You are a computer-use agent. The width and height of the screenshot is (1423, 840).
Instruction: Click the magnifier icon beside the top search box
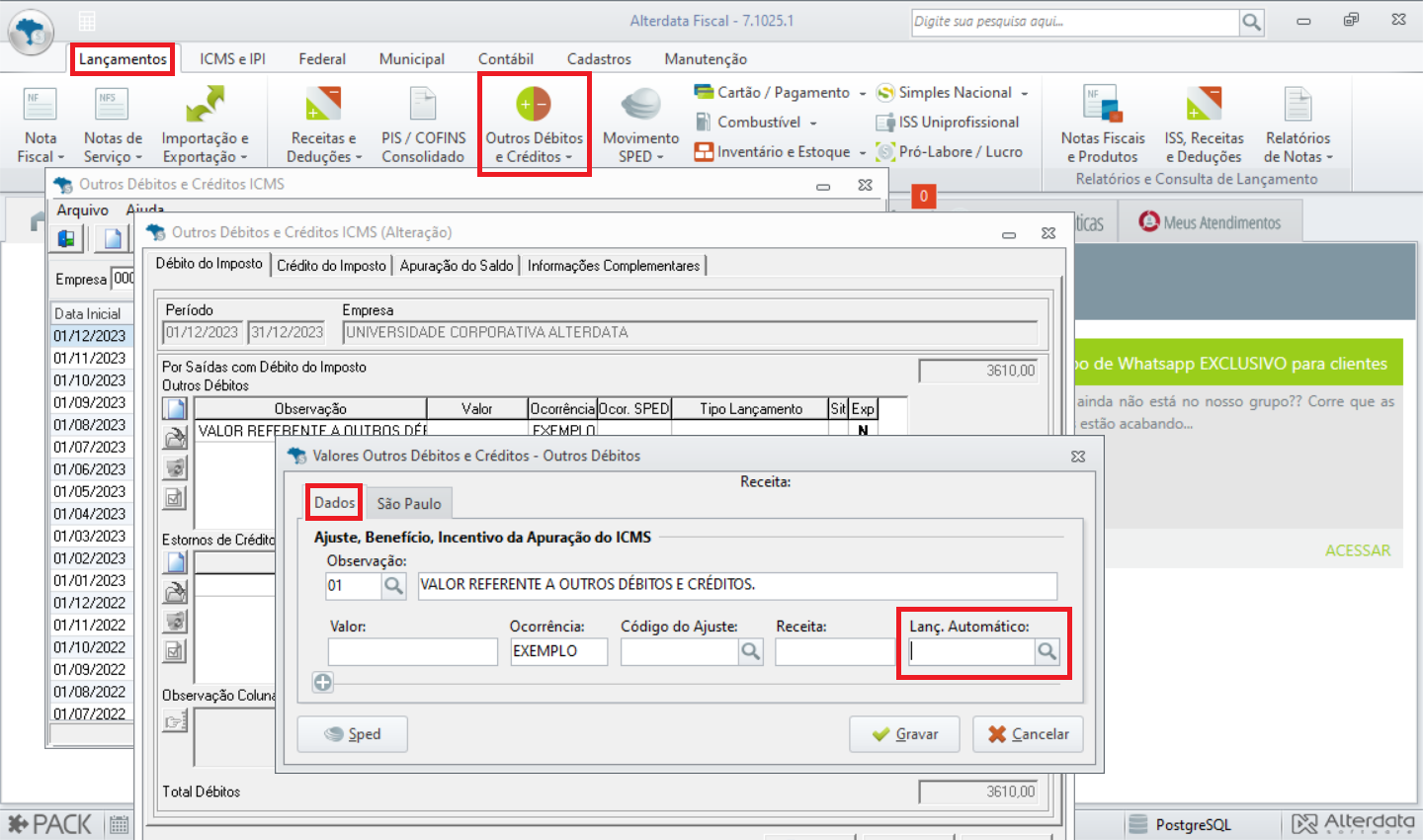pyautogui.click(x=1251, y=22)
